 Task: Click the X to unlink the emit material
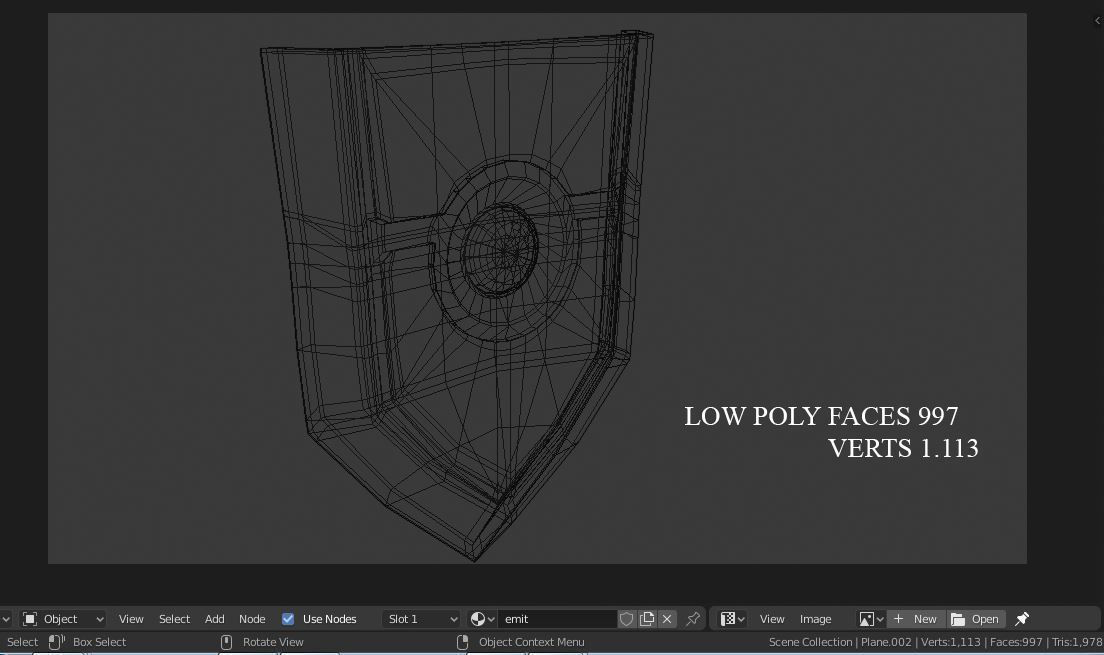[x=667, y=618]
